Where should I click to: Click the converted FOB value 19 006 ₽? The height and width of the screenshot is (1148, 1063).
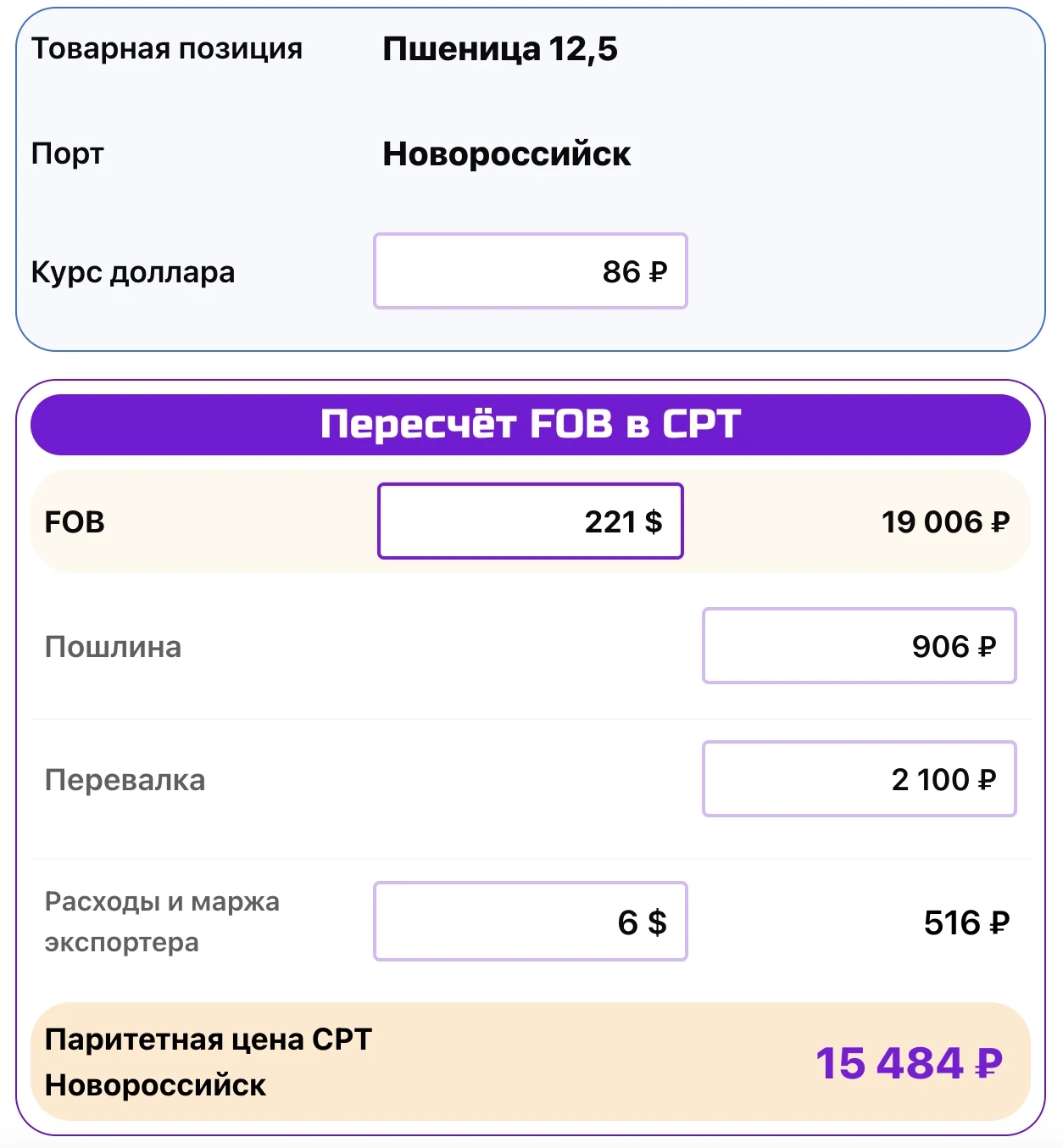pyautogui.click(x=944, y=522)
